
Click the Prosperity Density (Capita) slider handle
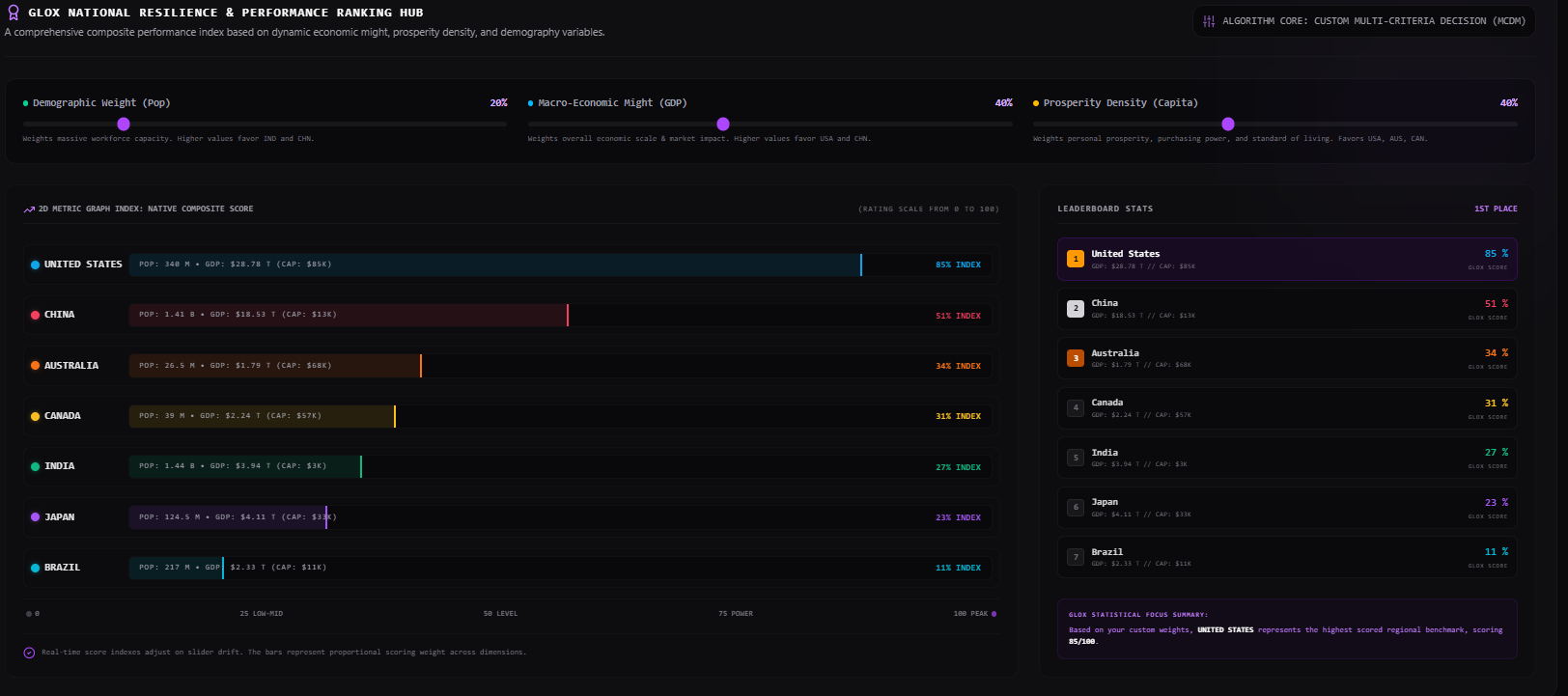point(1228,124)
